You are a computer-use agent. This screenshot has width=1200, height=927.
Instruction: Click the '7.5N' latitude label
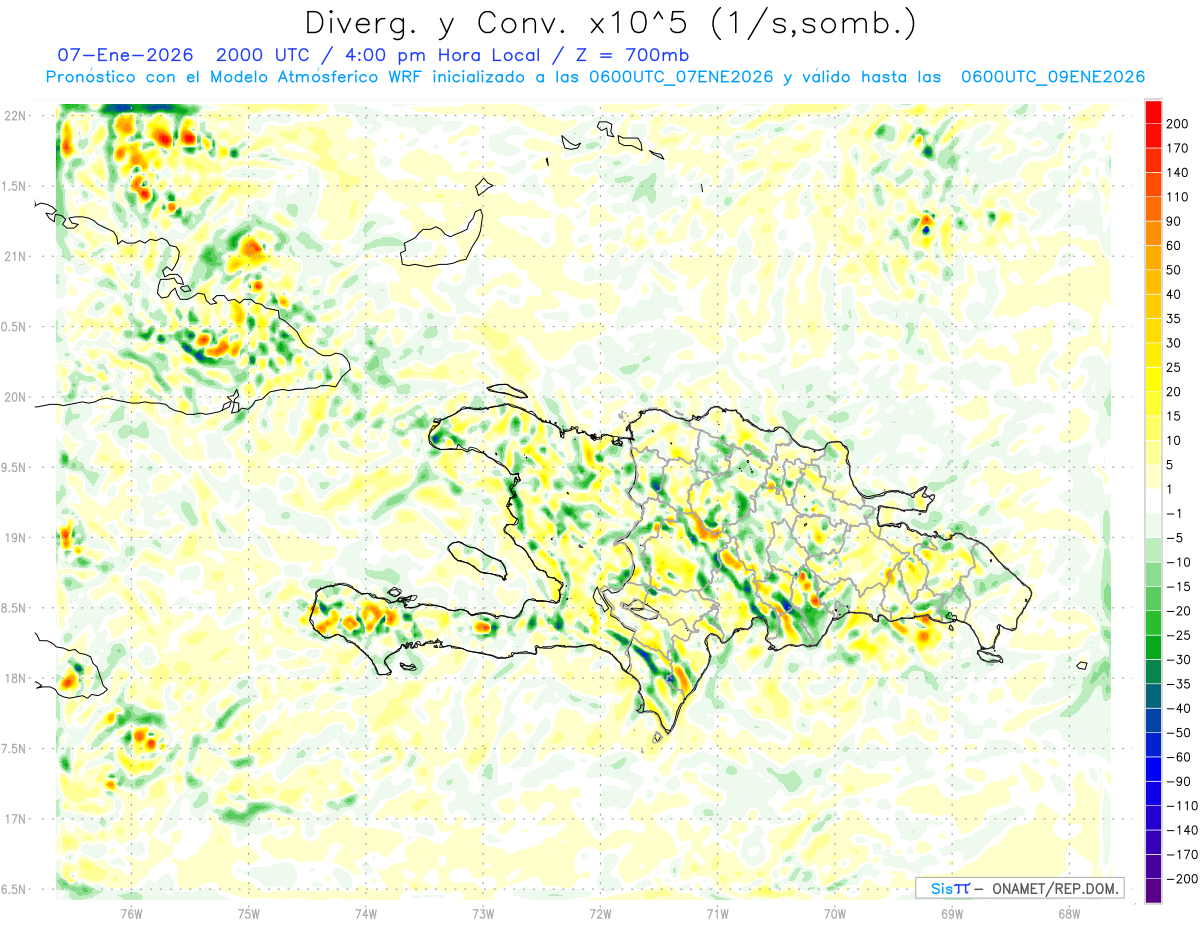(x=15, y=749)
